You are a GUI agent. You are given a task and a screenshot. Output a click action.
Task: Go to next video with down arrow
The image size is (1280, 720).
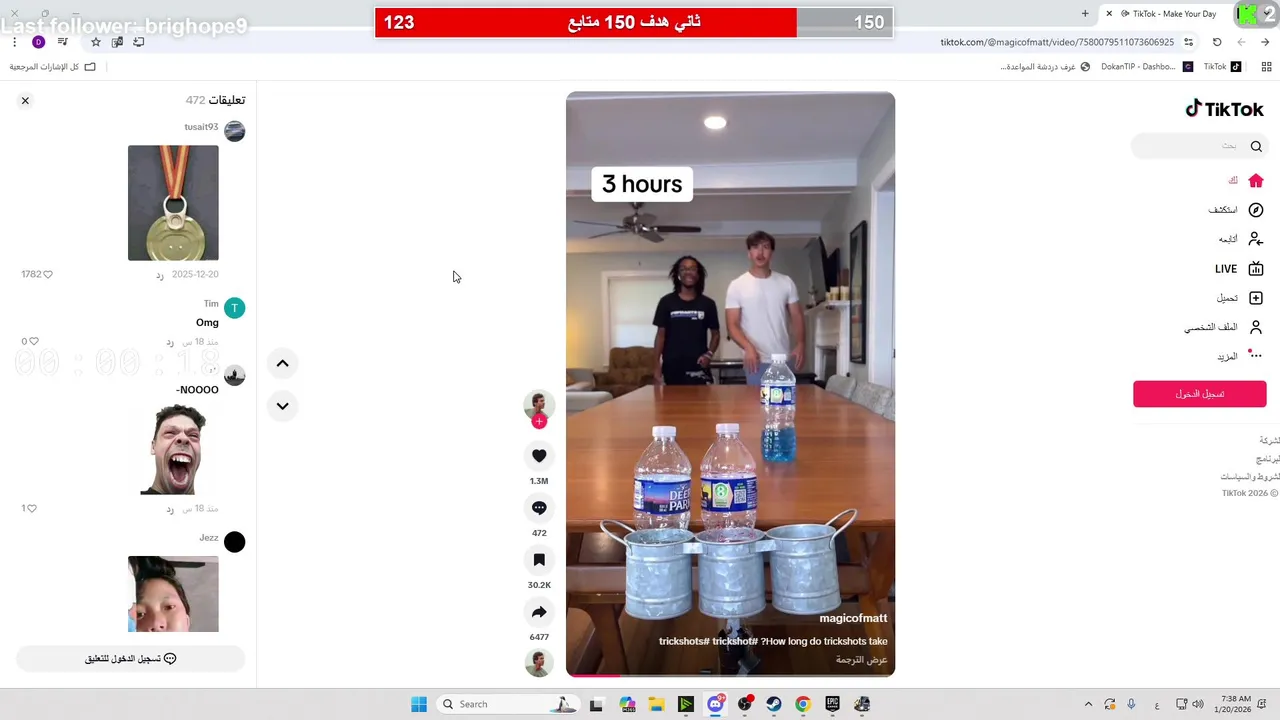coord(282,406)
